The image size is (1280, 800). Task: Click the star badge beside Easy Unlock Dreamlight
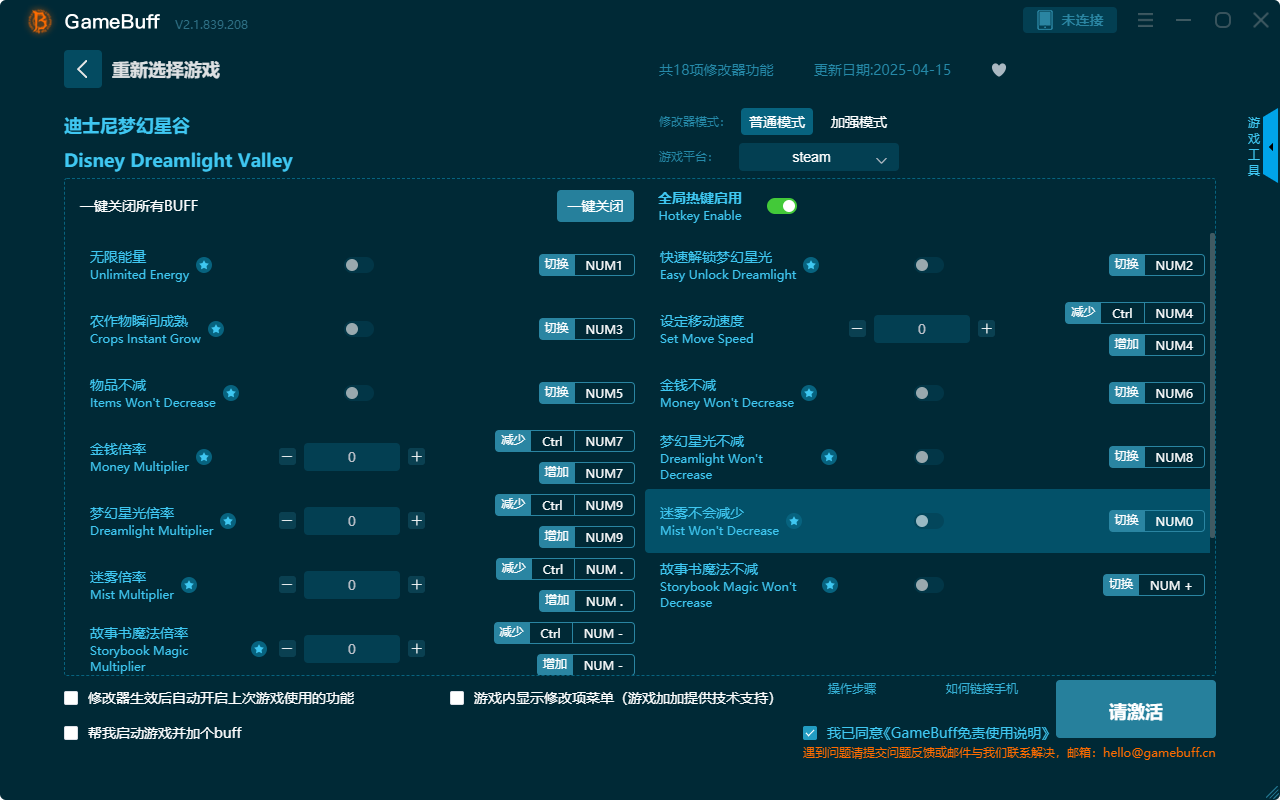pos(811,265)
